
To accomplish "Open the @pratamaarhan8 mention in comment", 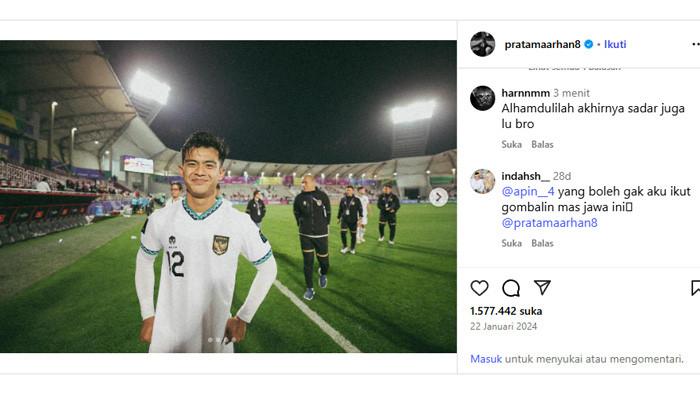I will tap(550, 223).
